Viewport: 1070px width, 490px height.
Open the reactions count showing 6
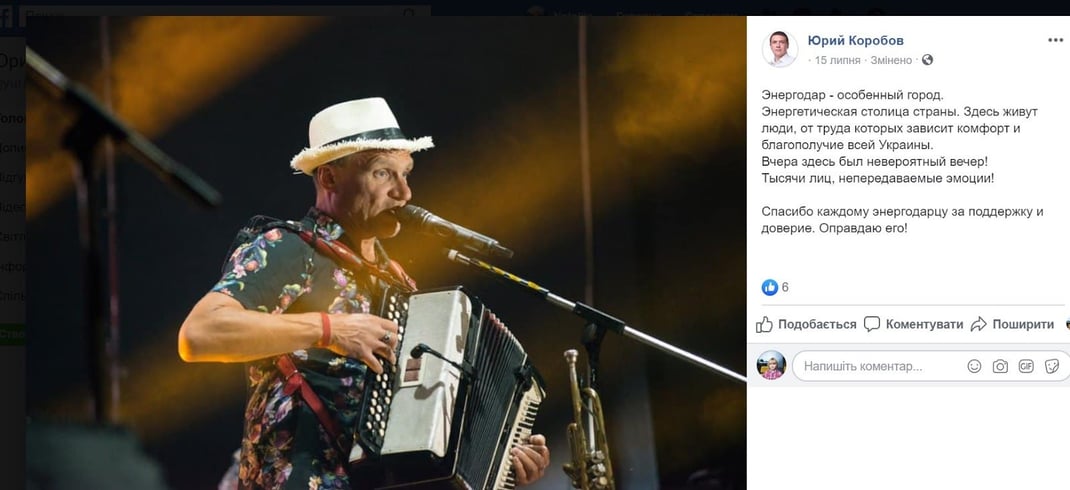(x=785, y=287)
